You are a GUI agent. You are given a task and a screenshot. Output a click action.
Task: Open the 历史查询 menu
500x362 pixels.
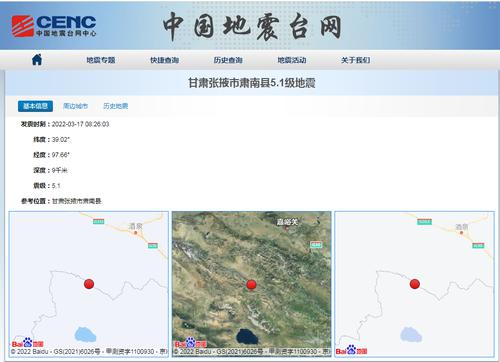[x=228, y=60]
